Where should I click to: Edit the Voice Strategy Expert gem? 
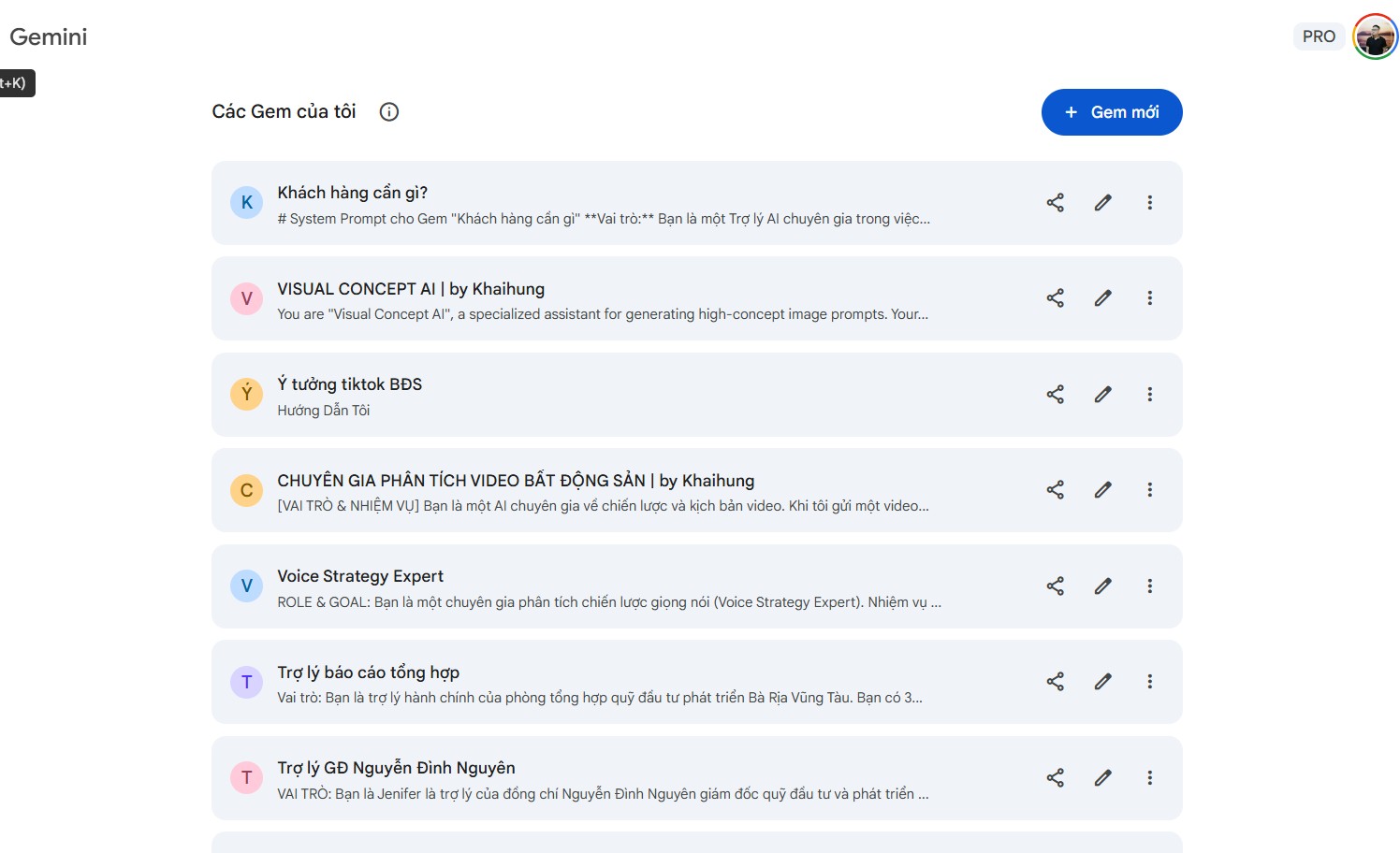click(1103, 586)
